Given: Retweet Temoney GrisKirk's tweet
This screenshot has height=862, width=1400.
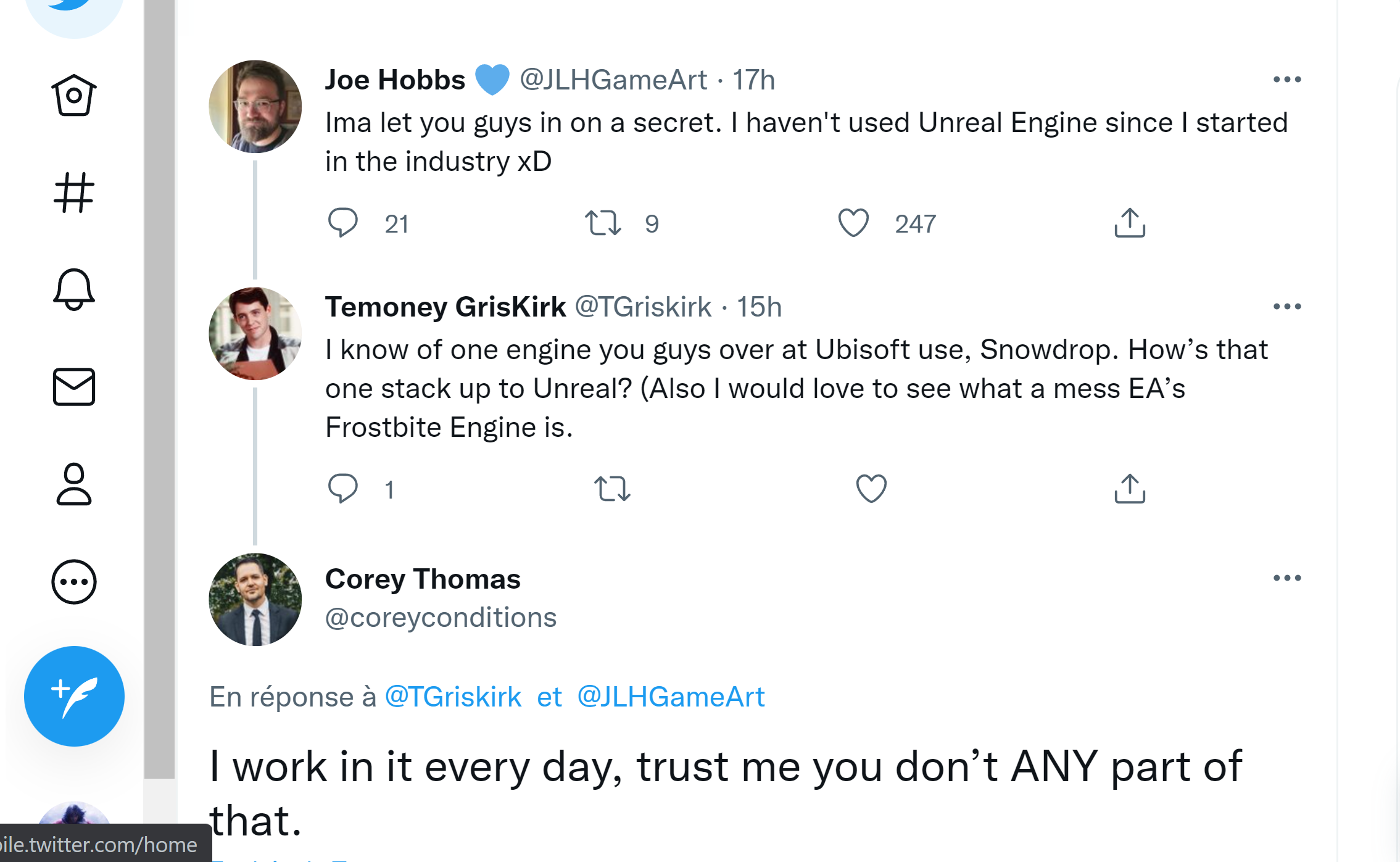Looking at the screenshot, I should 612,489.
